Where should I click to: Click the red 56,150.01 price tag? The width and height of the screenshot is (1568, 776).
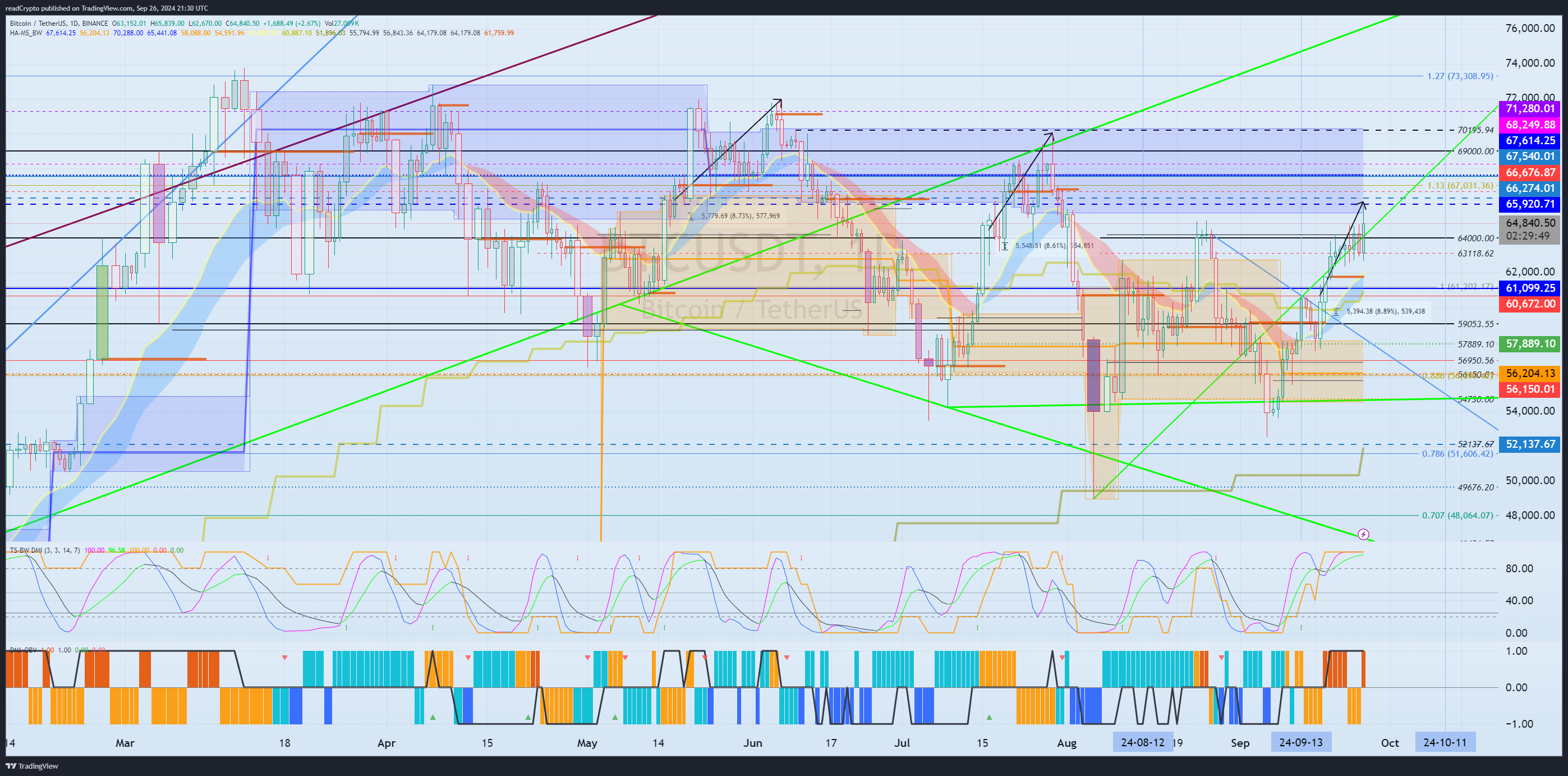(1530, 389)
